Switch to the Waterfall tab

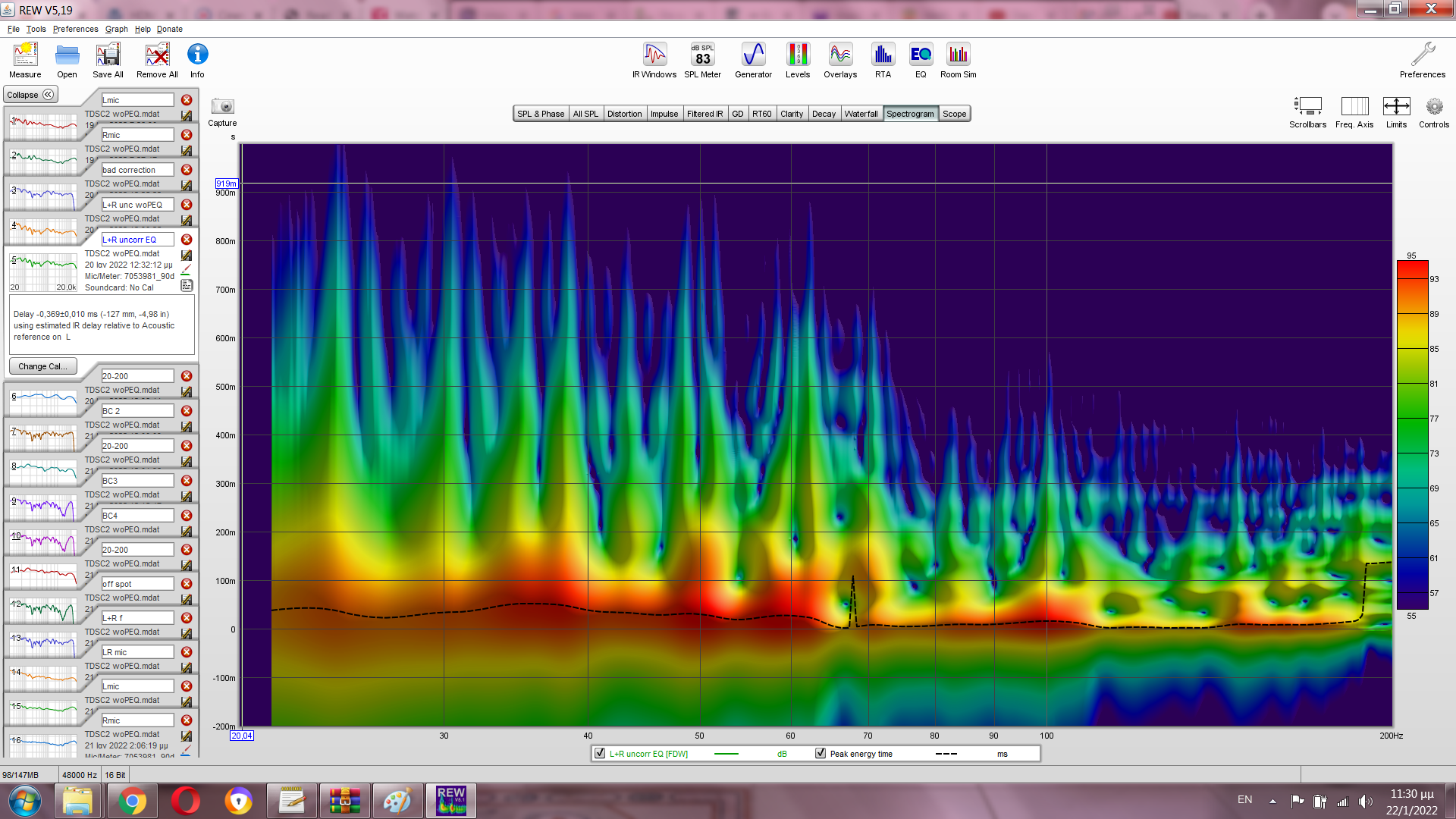pyautogui.click(x=861, y=114)
